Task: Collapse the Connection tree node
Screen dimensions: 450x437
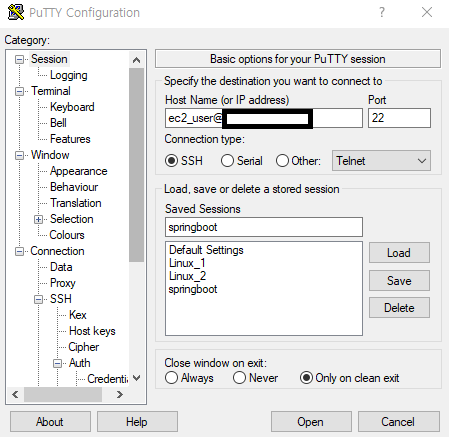Action: 20,251
